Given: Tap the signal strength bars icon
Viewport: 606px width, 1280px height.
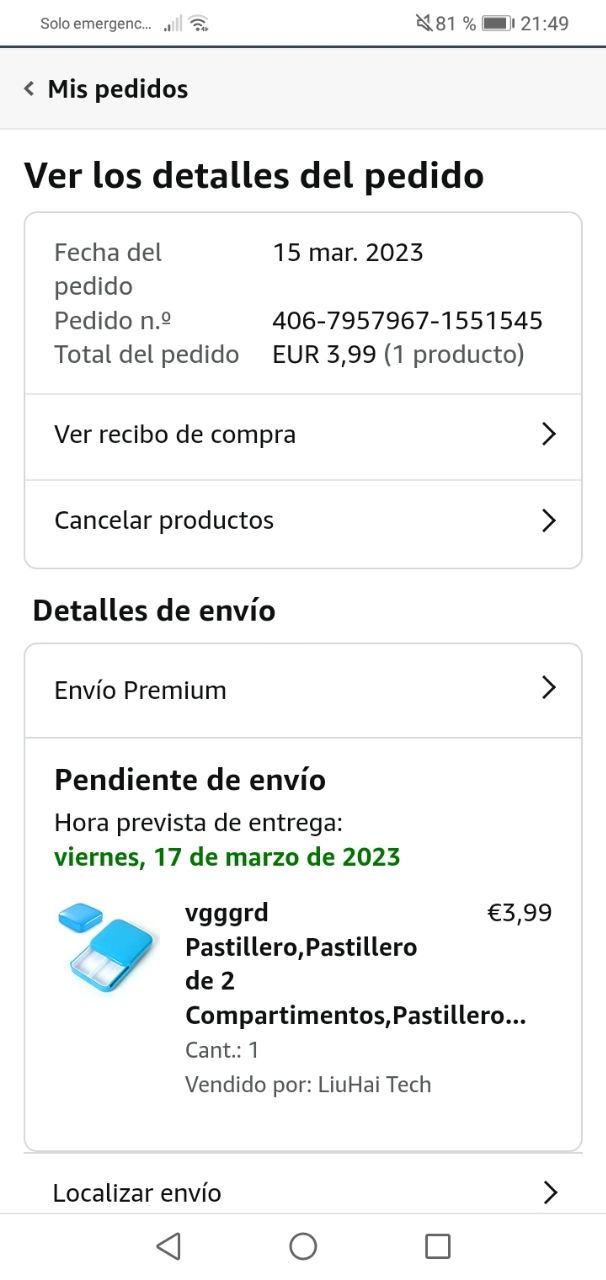Looking at the screenshot, I should tap(173, 23).
